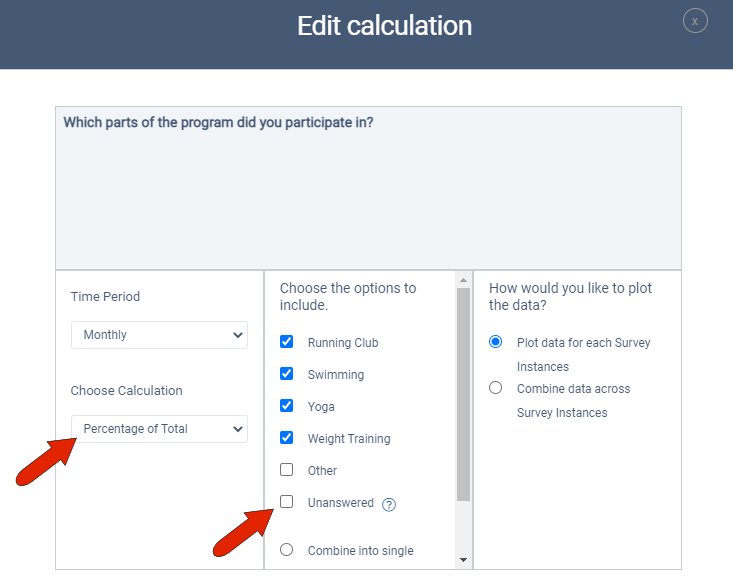Image resolution: width=733 pixels, height=582 pixels.
Task: Select Combine data across Survey Instances
Action: point(496,388)
